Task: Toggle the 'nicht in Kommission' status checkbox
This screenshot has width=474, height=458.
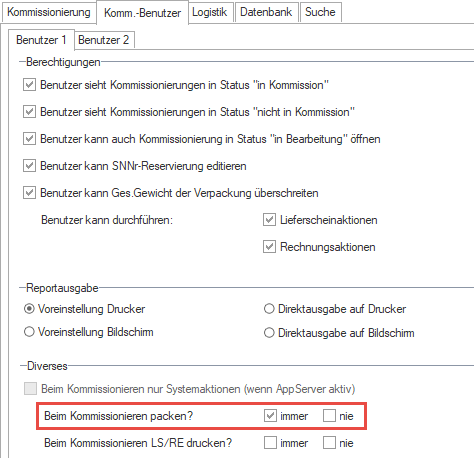Action: click(29, 112)
